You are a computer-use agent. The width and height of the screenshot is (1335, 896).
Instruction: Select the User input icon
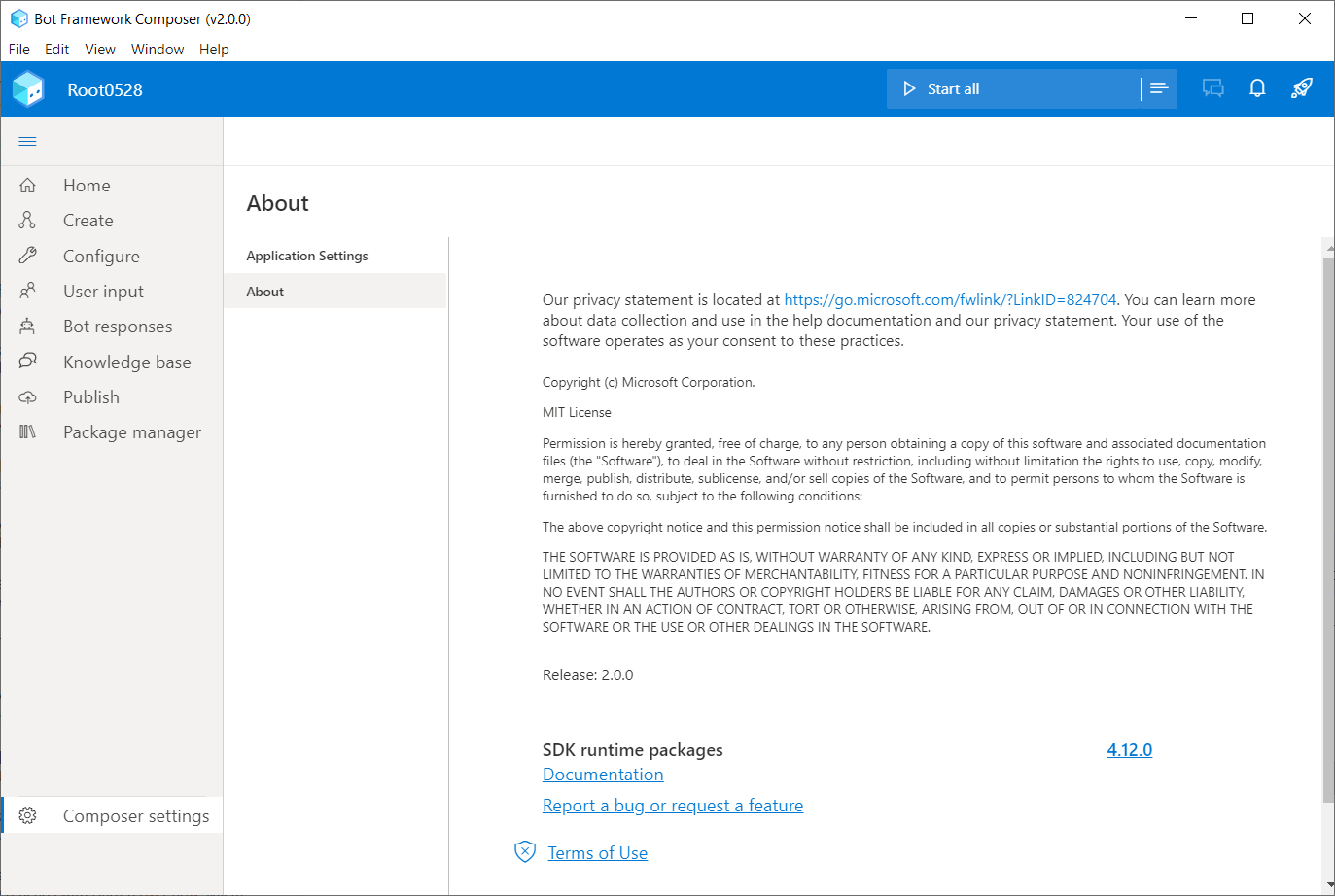[x=27, y=291]
